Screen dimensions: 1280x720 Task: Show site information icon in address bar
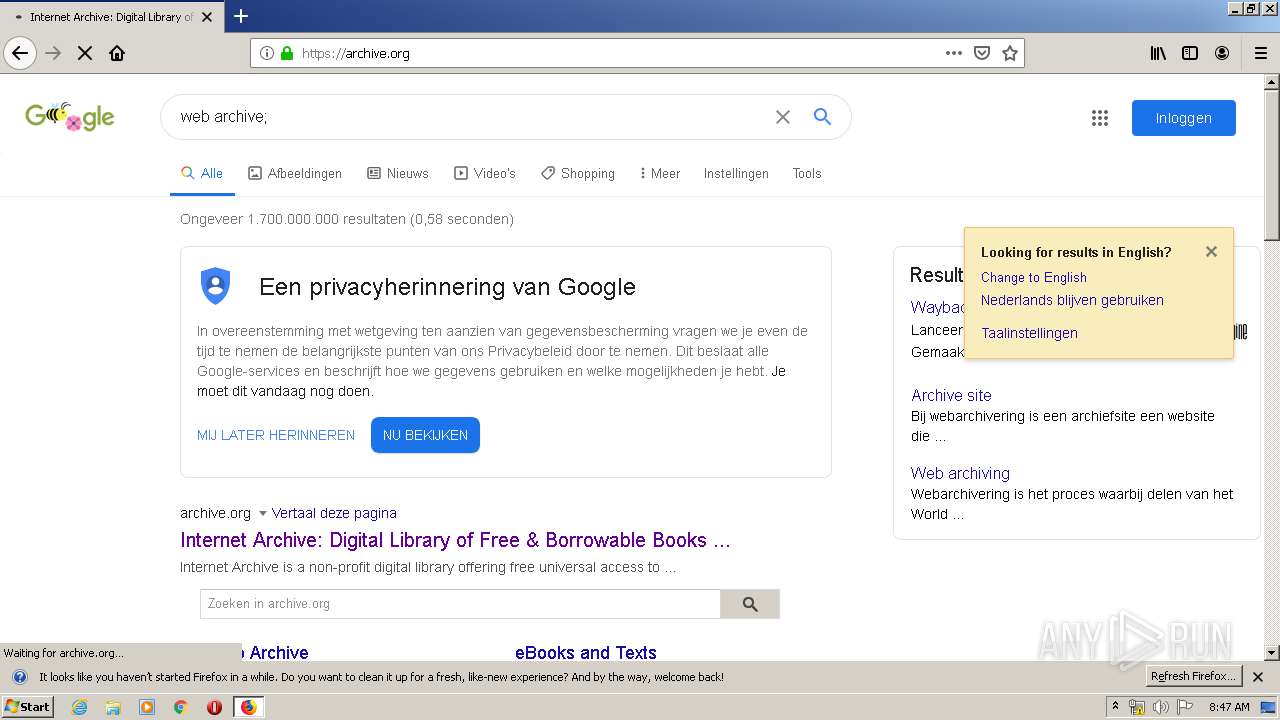266,53
